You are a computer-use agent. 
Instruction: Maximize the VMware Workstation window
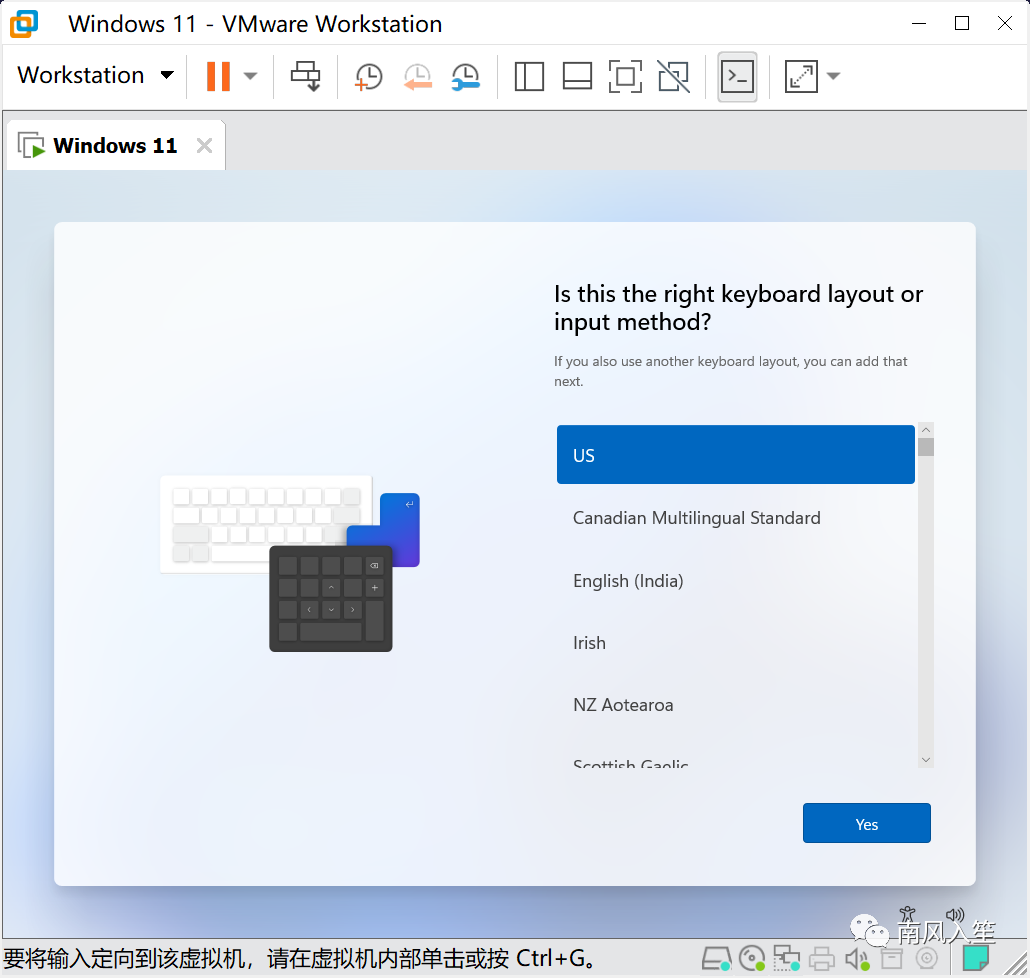tap(962, 24)
